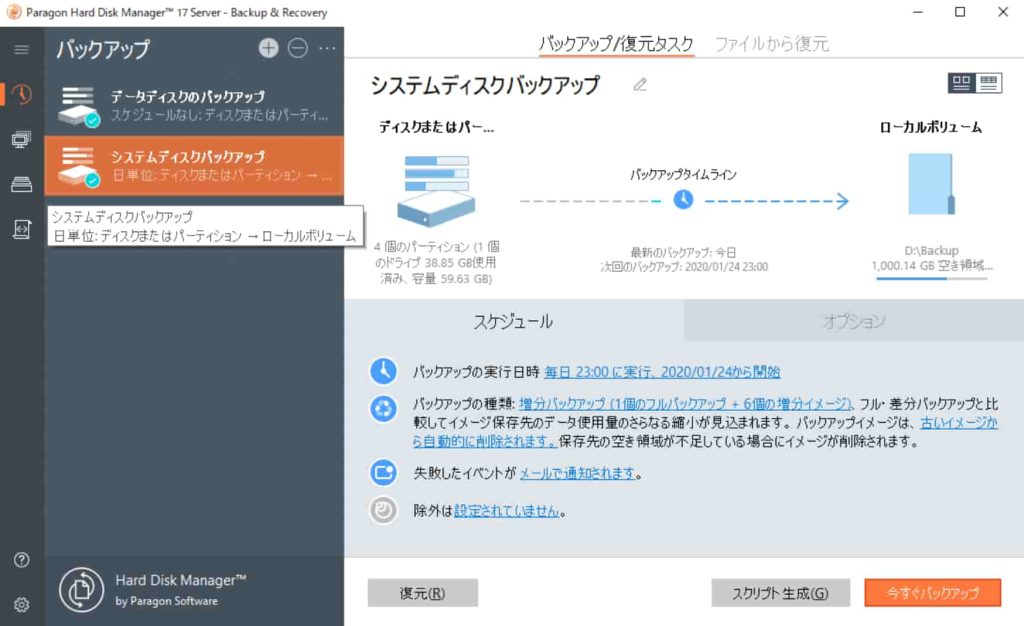Add a new backup task with plus icon
Screen dimensions: 1024x626
coord(268,48)
